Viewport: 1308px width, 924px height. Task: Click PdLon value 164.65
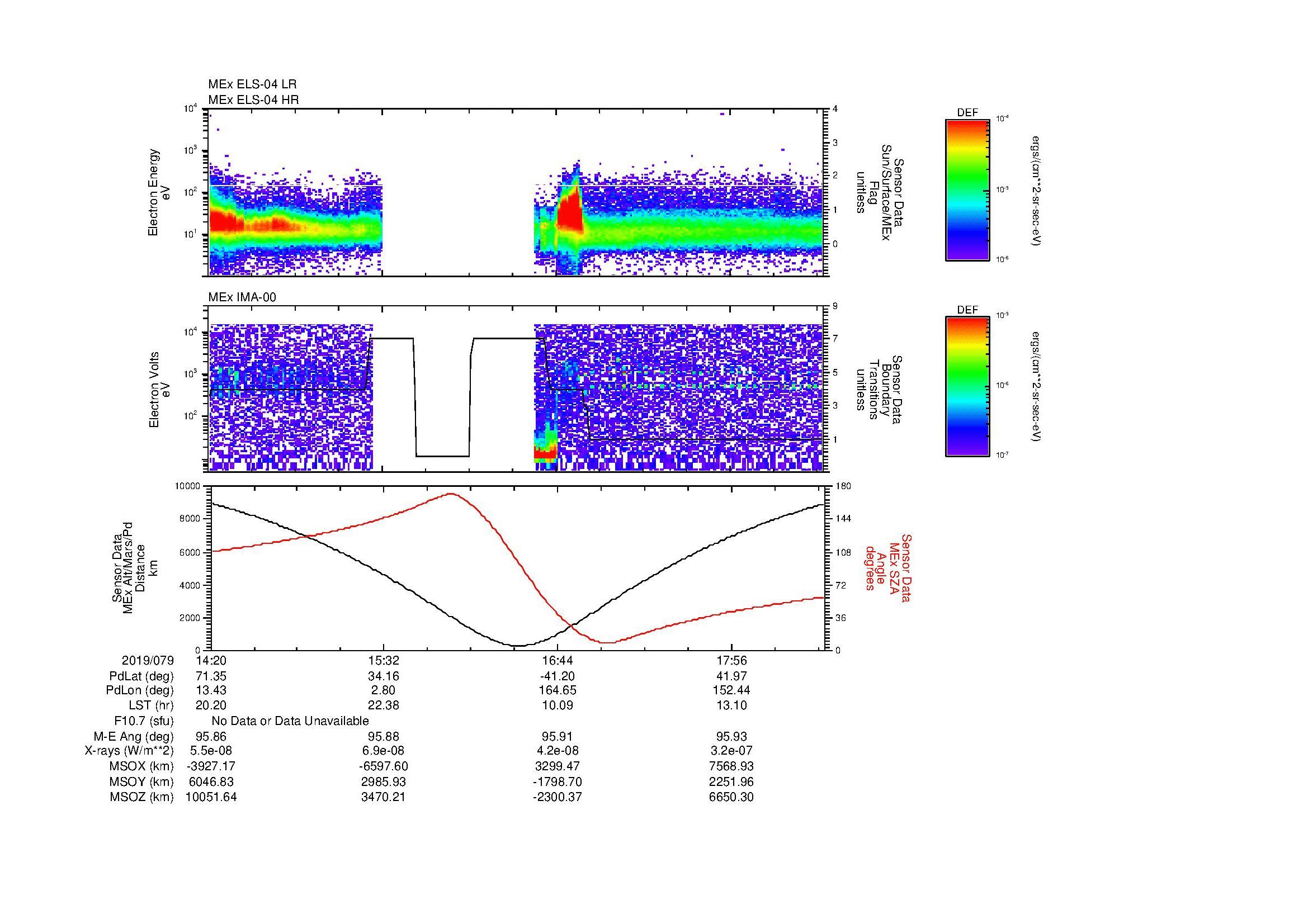[x=558, y=690]
